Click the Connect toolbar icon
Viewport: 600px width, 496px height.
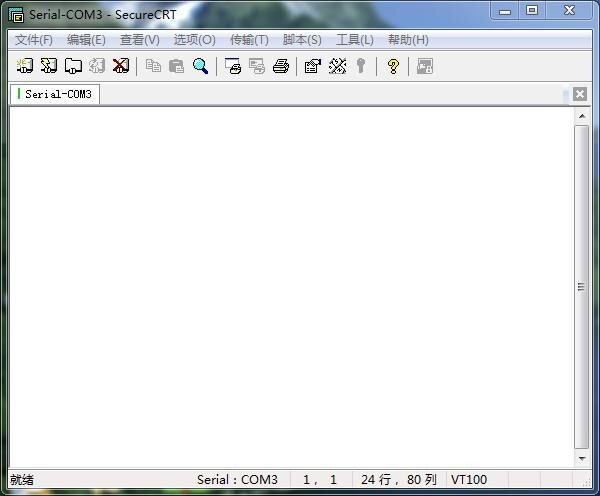tap(25, 66)
